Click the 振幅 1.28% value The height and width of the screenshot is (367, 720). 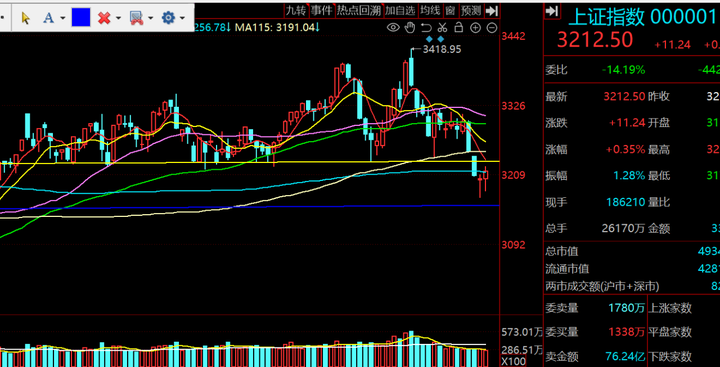[629, 175]
